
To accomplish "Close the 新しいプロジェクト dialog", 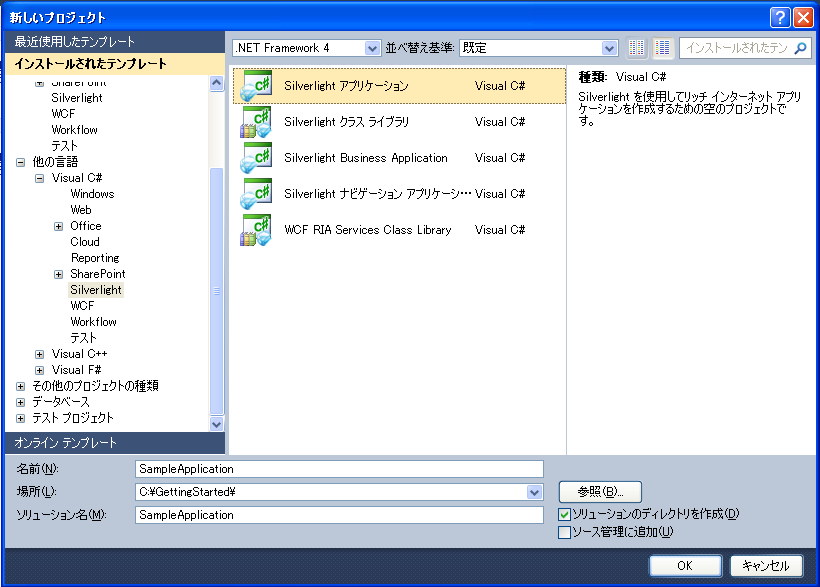I will pos(803,17).
